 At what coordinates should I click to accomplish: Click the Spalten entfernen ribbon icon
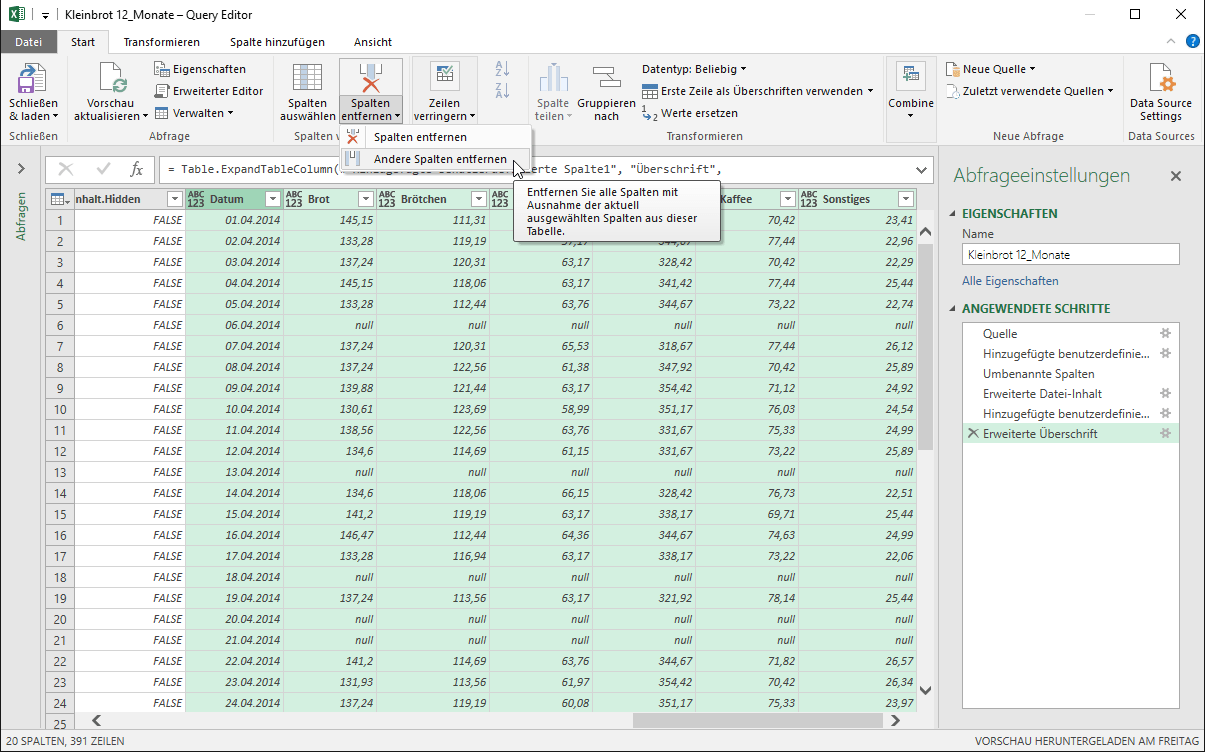coord(371,78)
